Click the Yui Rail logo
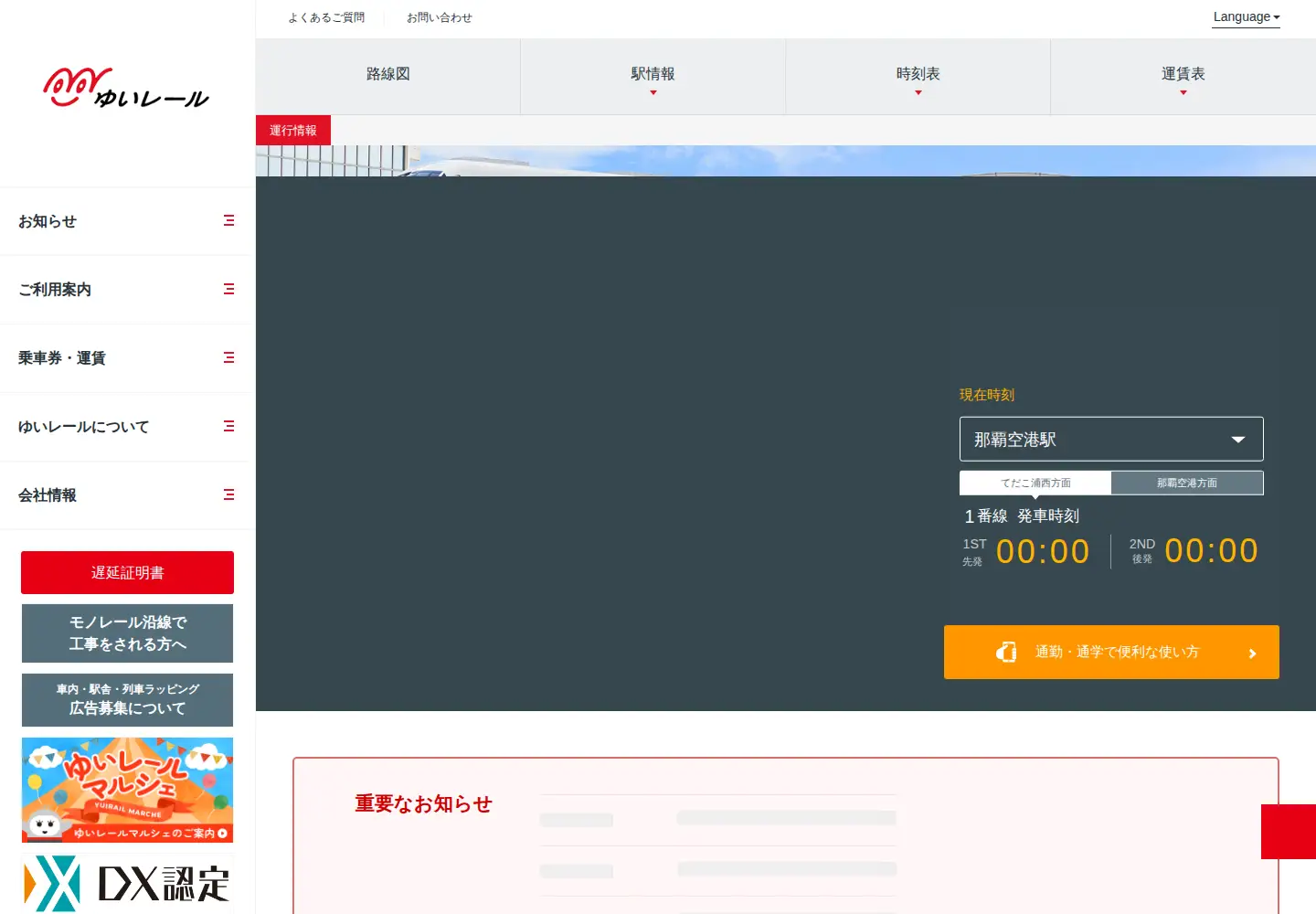Screen dimensions: 1316x914 coord(126,88)
